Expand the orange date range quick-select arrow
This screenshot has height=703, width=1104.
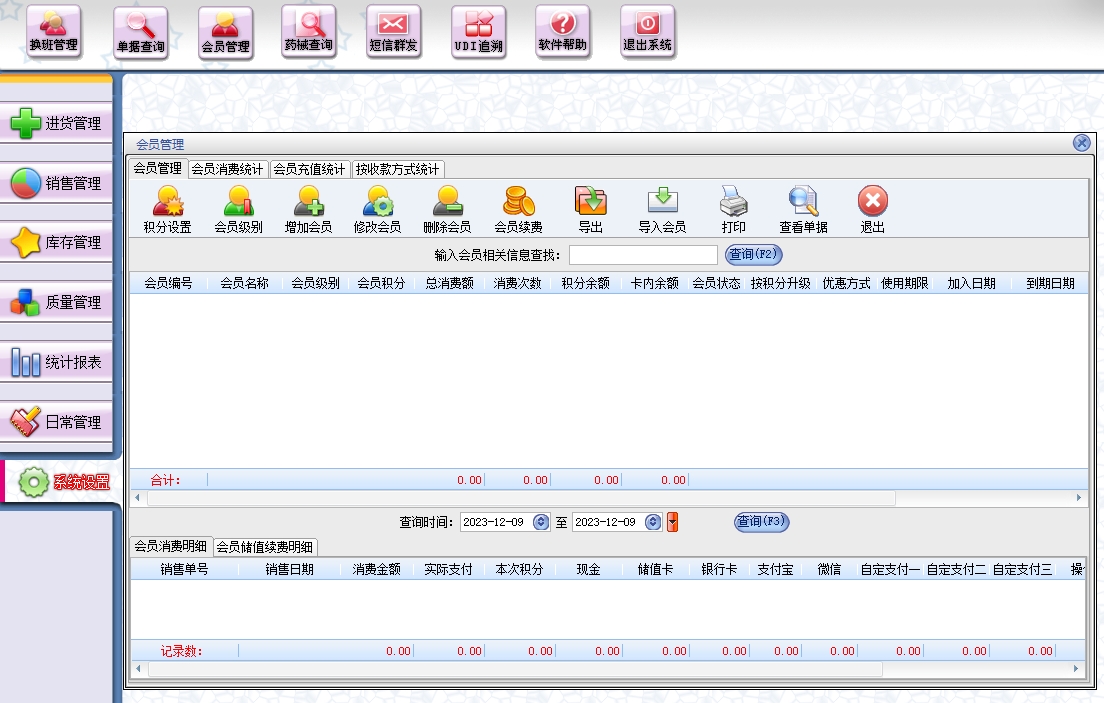click(x=672, y=522)
